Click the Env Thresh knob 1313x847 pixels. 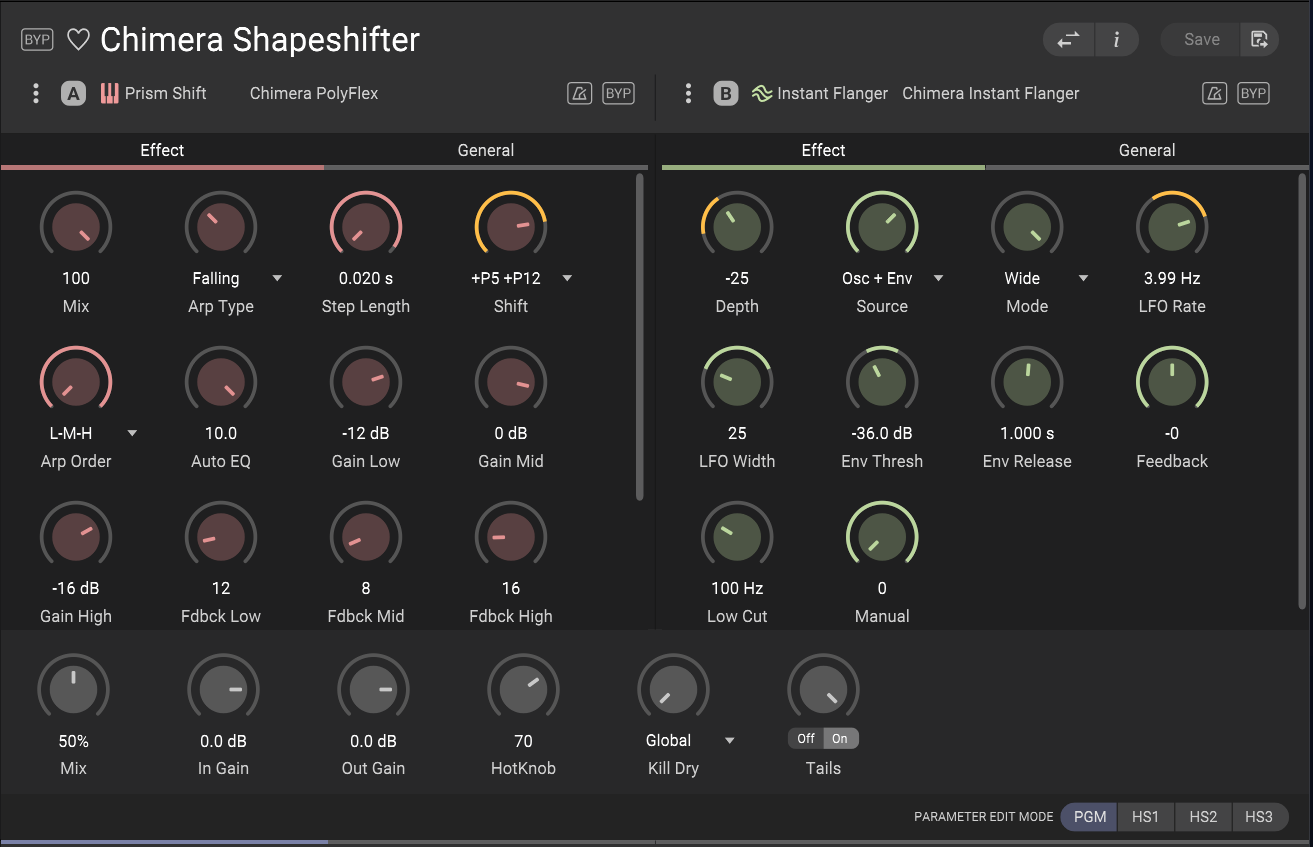882,382
